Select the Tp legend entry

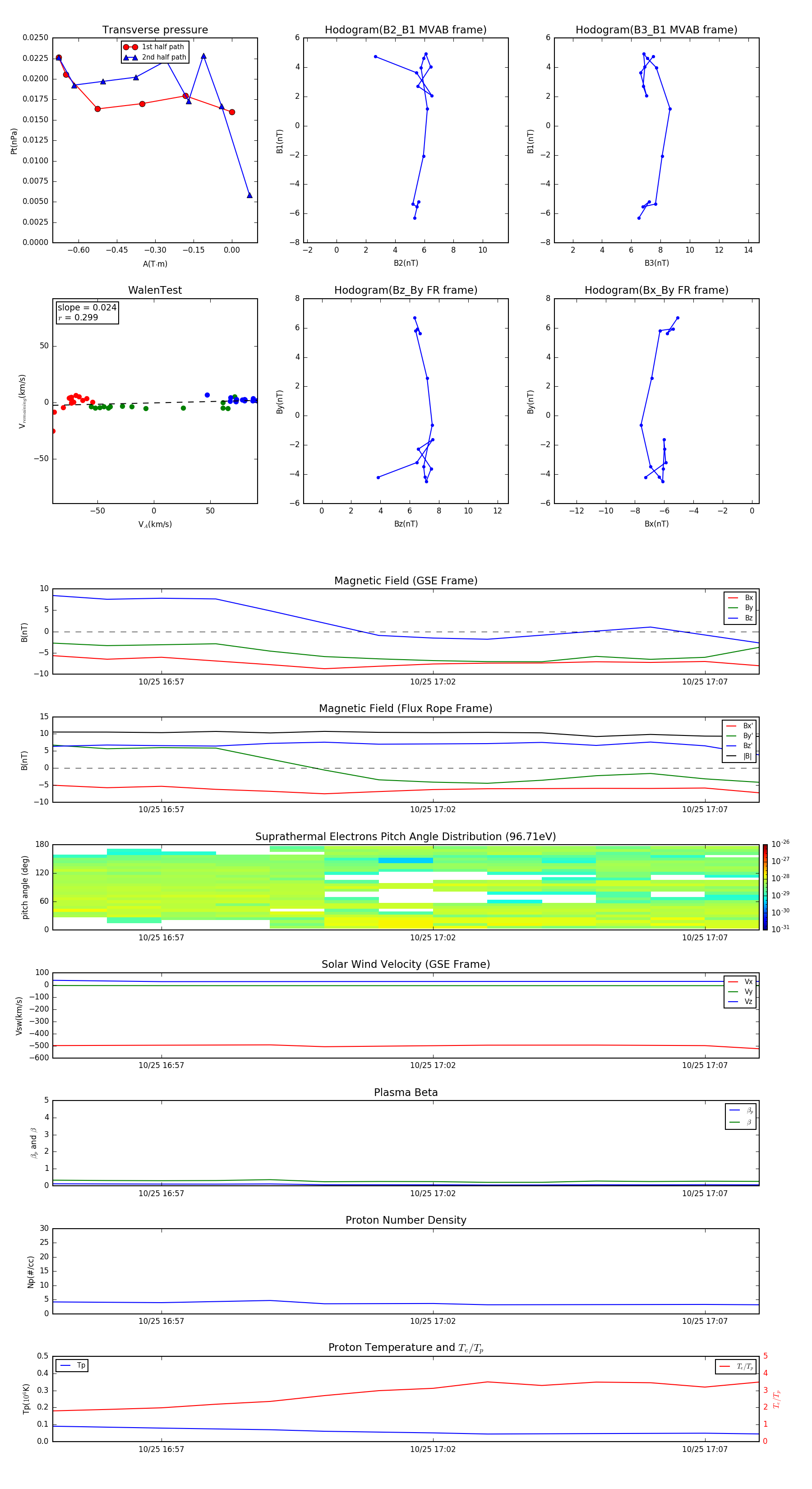(72, 1366)
